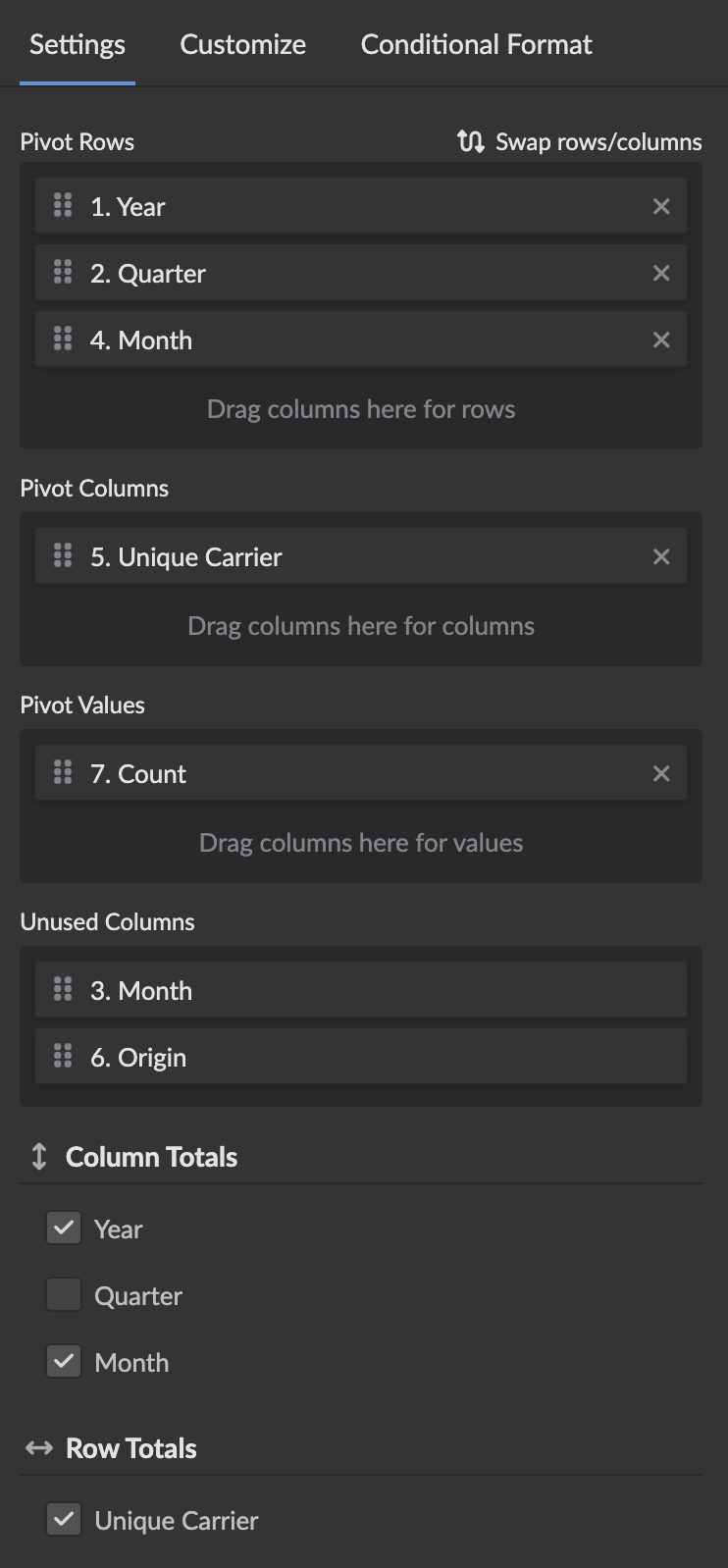Click the Settings tab
Screen dimensions: 728x1568
tap(78, 44)
